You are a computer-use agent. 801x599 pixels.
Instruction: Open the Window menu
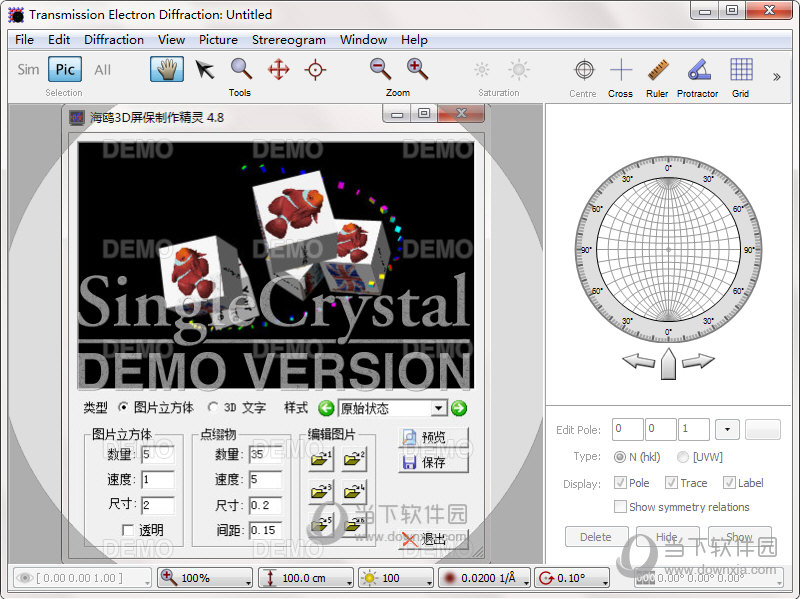point(364,40)
